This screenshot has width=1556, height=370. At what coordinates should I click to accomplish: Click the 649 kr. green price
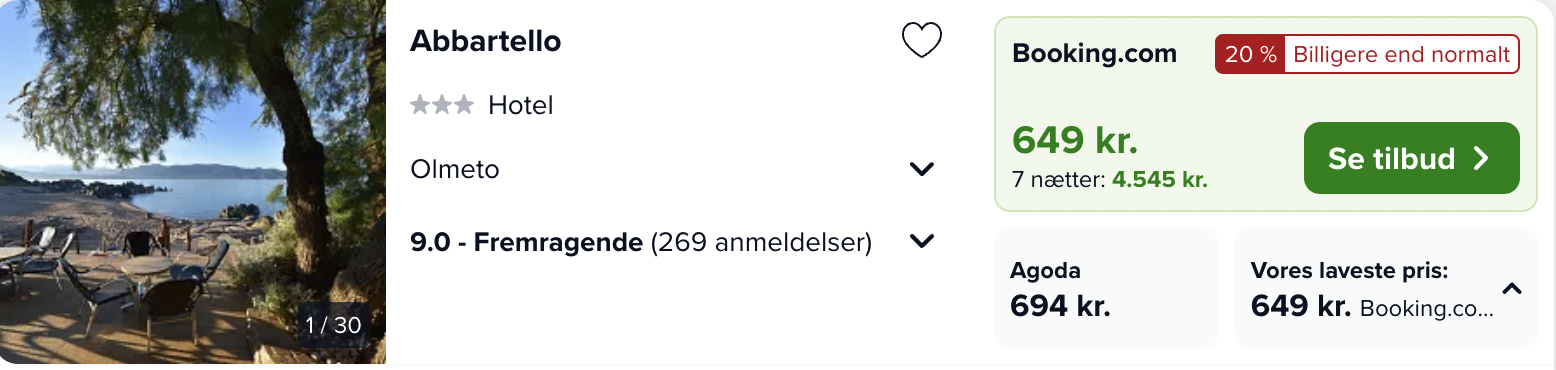[x=1075, y=140]
